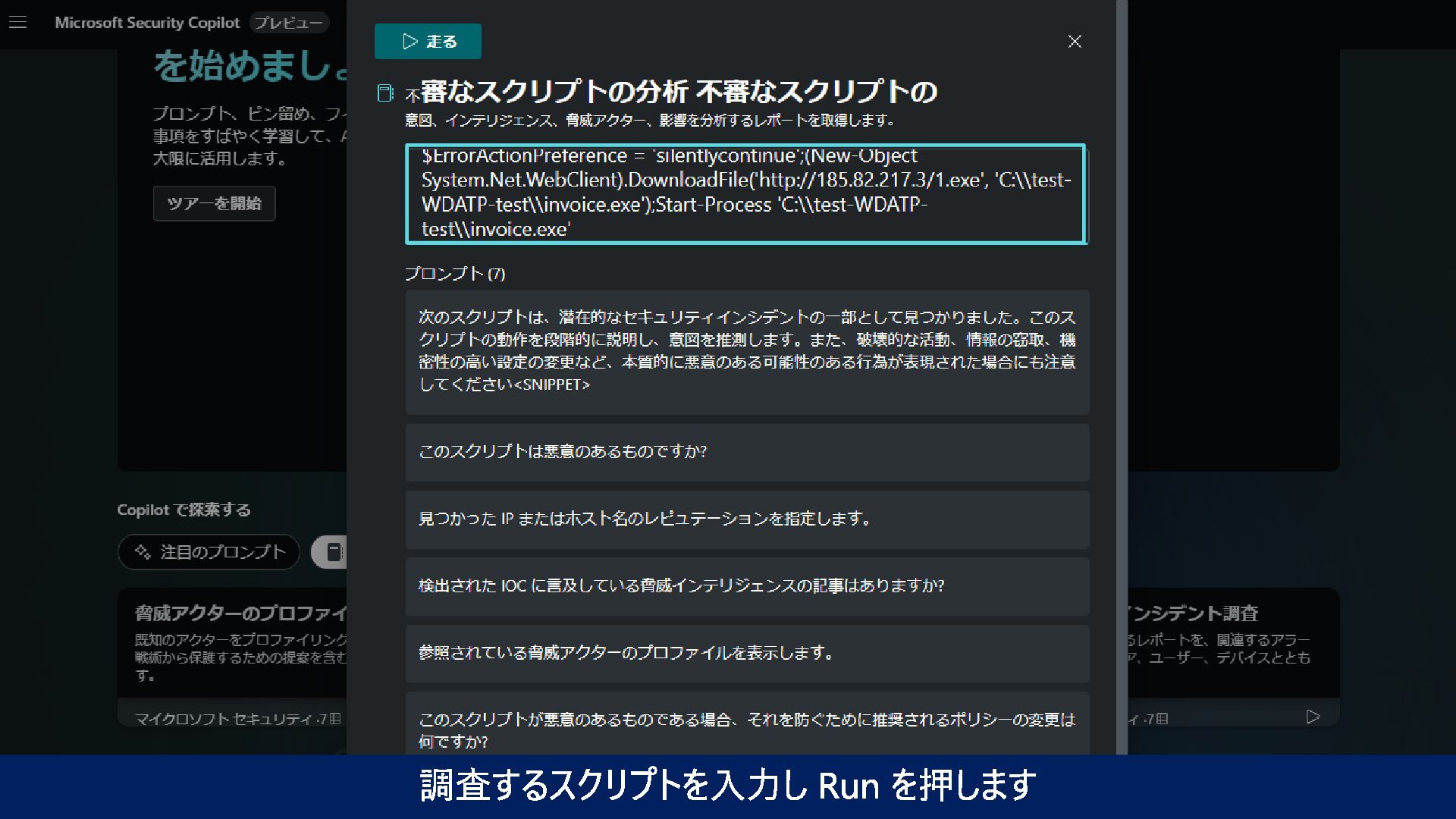Click the promptbook icon beside the title

click(x=385, y=93)
